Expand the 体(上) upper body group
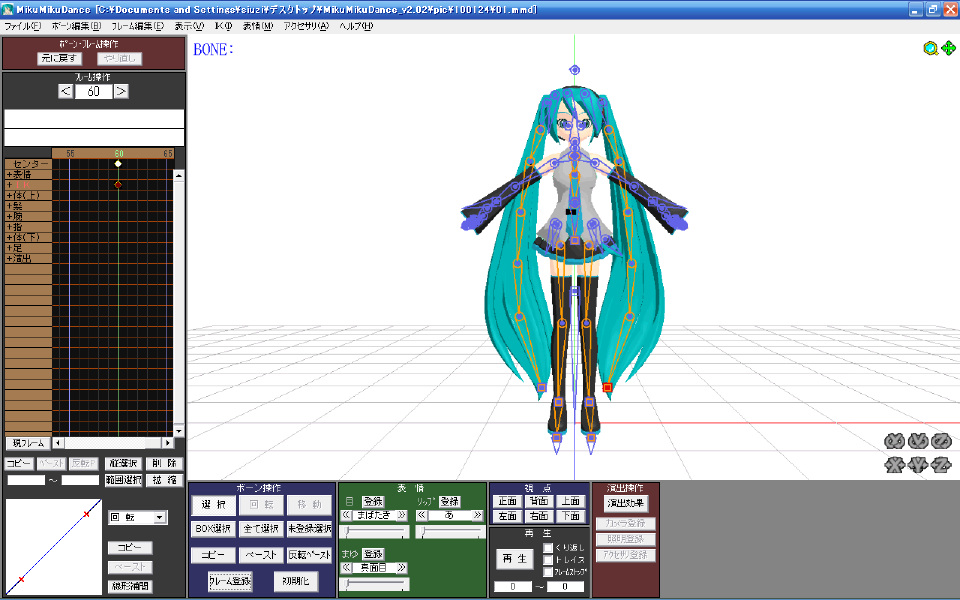This screenshot has width=960, height=600. pos(9,195)
